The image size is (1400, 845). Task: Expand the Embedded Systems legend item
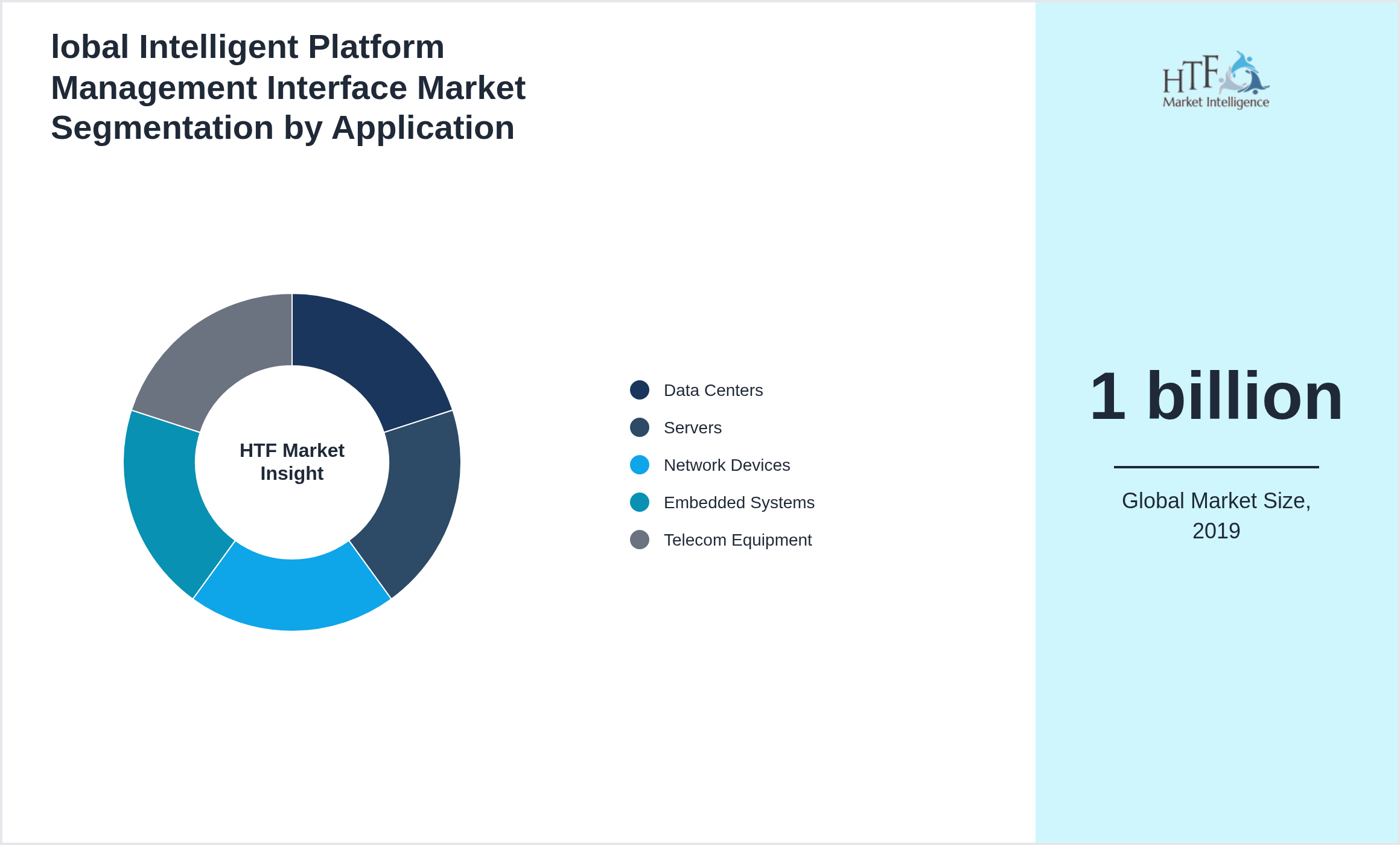[739, 502]
